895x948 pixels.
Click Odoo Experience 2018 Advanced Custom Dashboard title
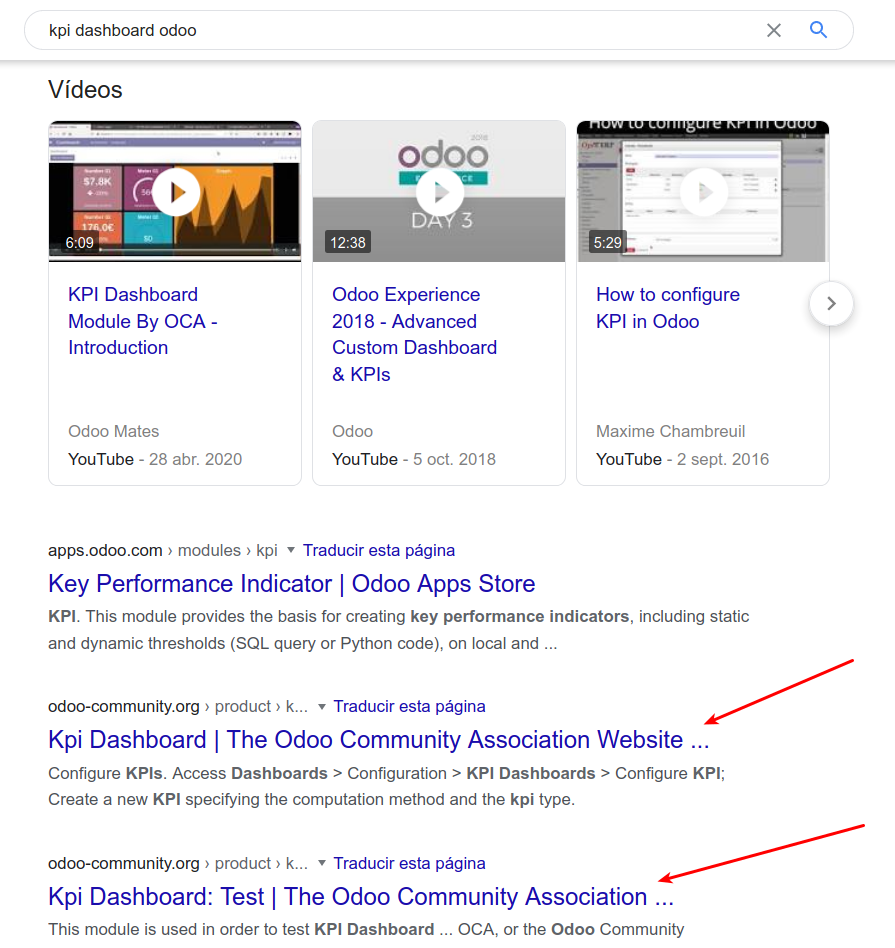click(x=414, y=334)
